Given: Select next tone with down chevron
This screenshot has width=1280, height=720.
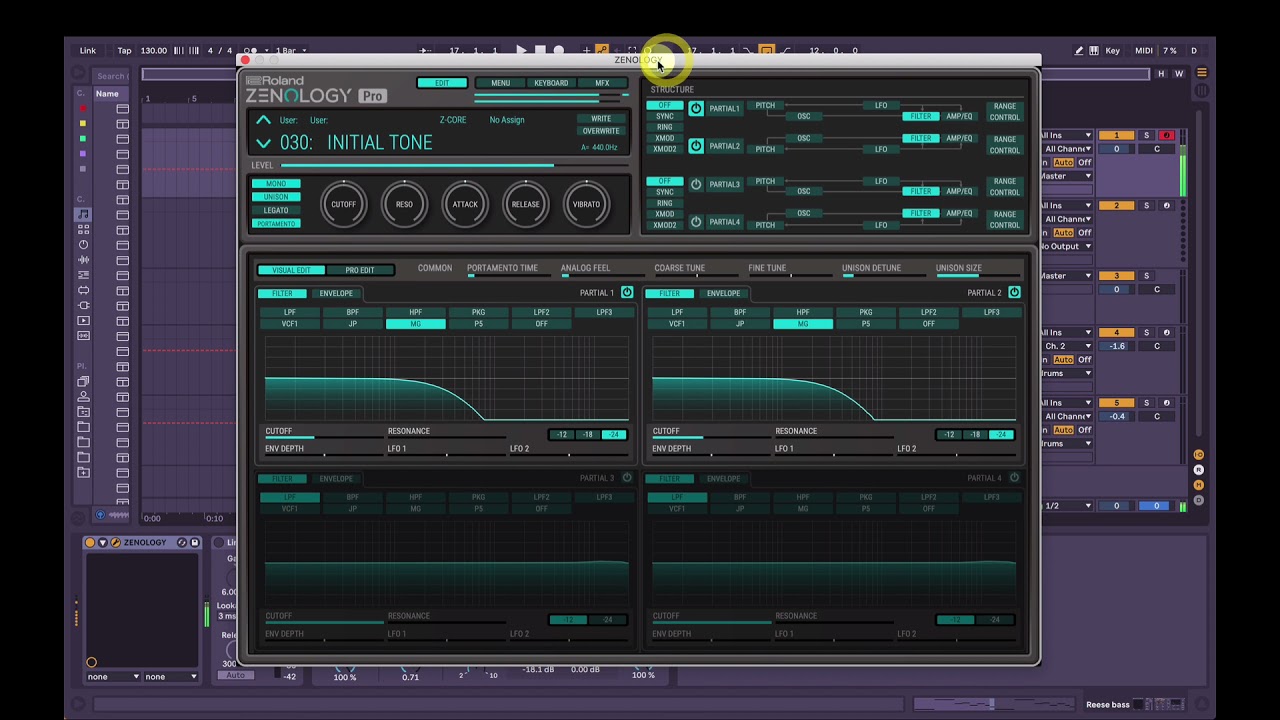Looking at the screenshot, I should (263, 143).
